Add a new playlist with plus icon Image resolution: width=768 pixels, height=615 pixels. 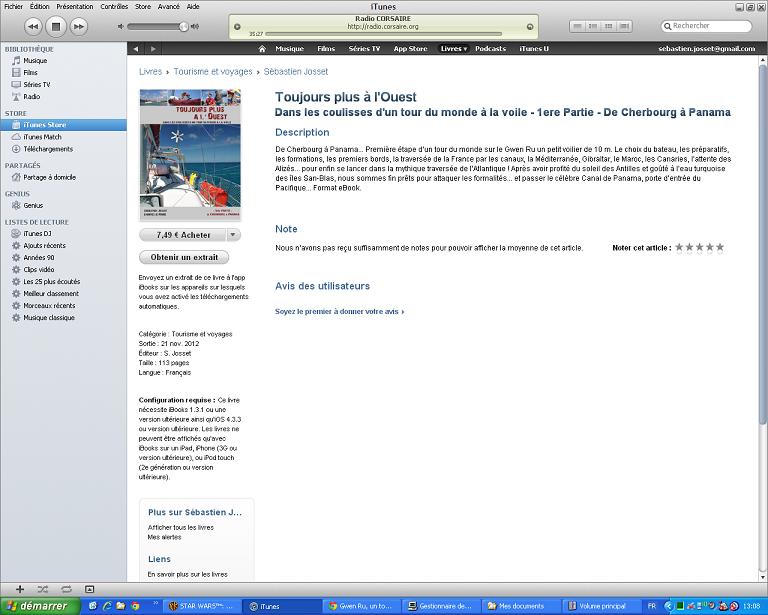[20, 589]
